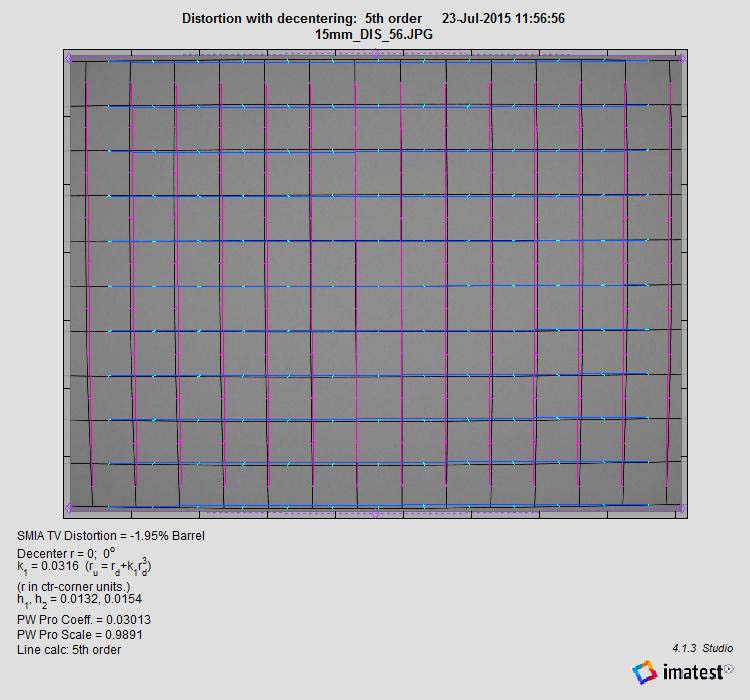Click the top-right purple corner diamond marker
This screenshot has width=750, height=700.
682,59
